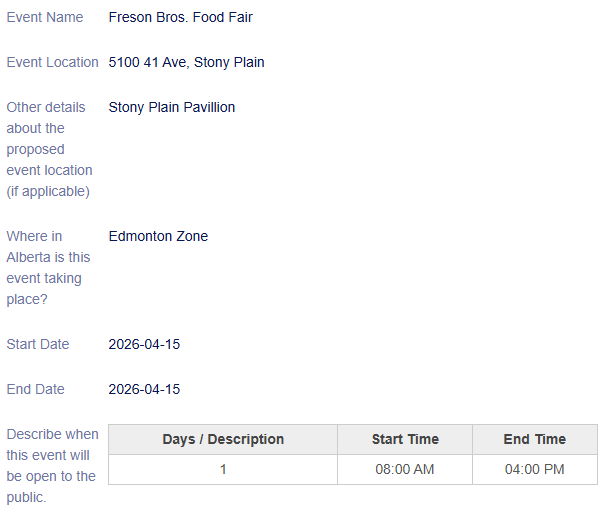Image resolution: width=604 pixels, height=511 pixels.
Task: Click the End Time column header
Action: point(535,439)
